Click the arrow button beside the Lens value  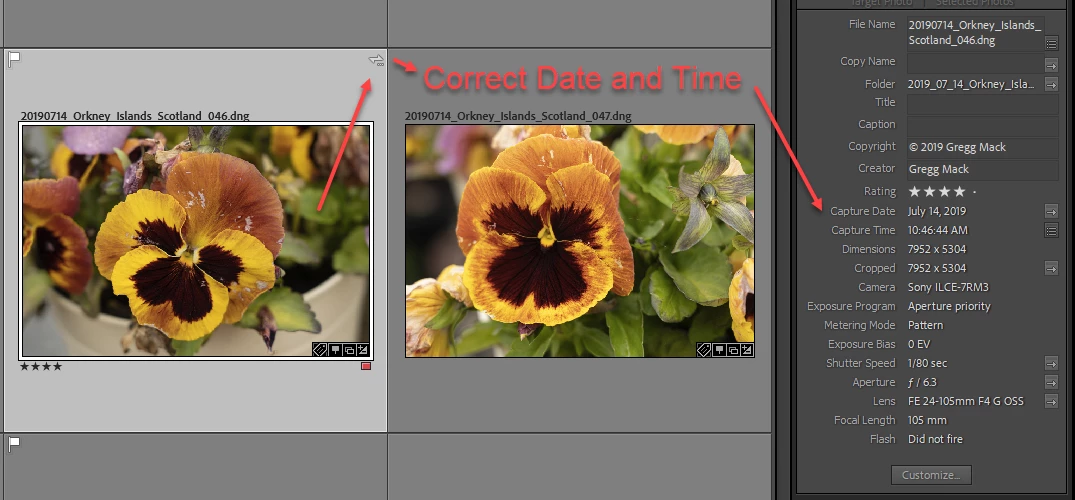pos(1051,401)
